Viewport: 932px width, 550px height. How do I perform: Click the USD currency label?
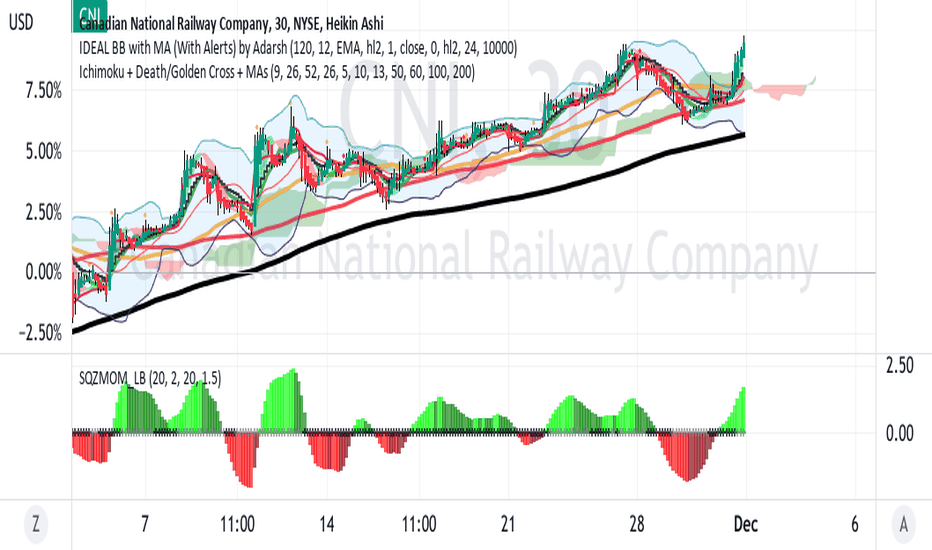pos(21,23)
